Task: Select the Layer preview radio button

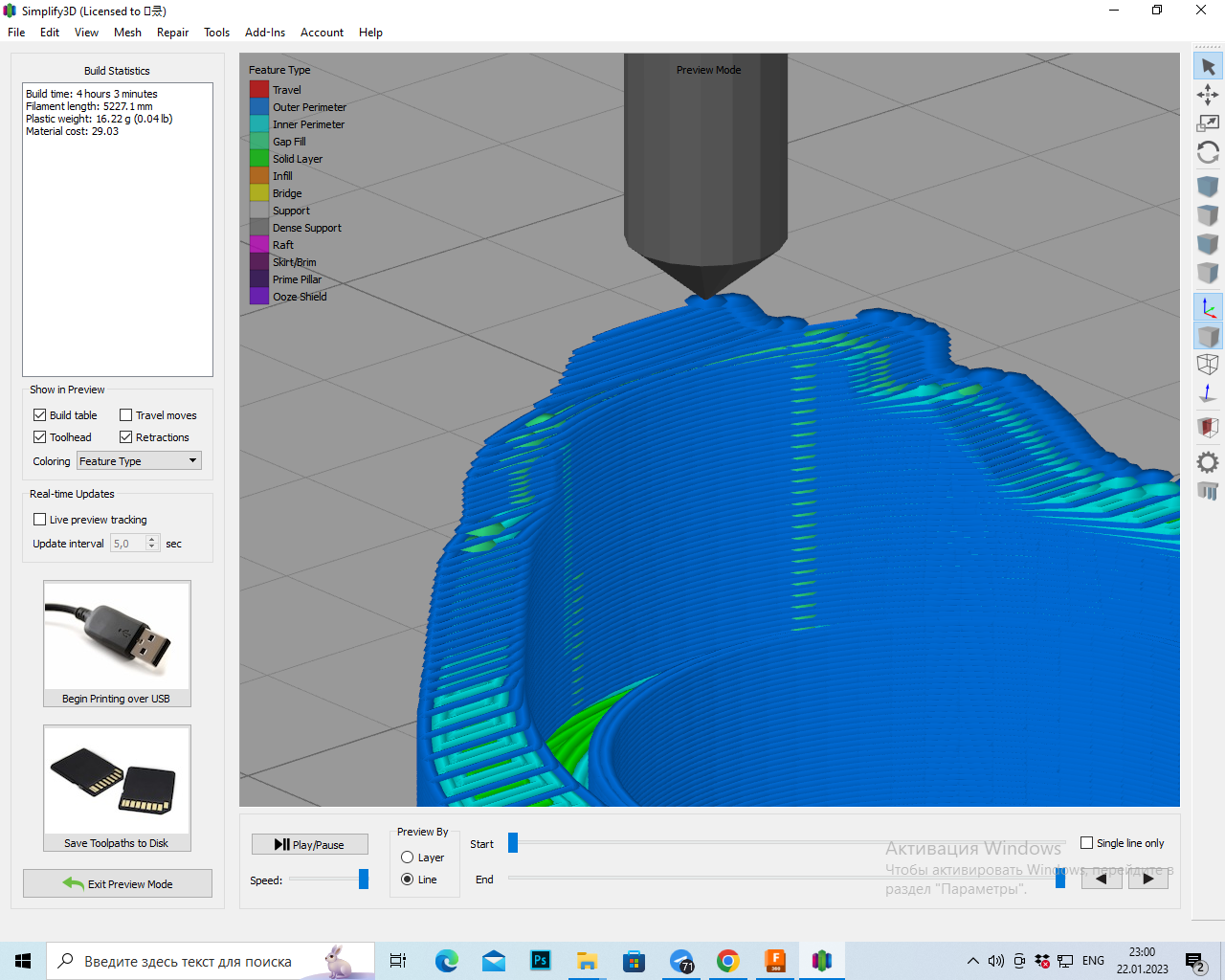Action: tap(408, 857)
